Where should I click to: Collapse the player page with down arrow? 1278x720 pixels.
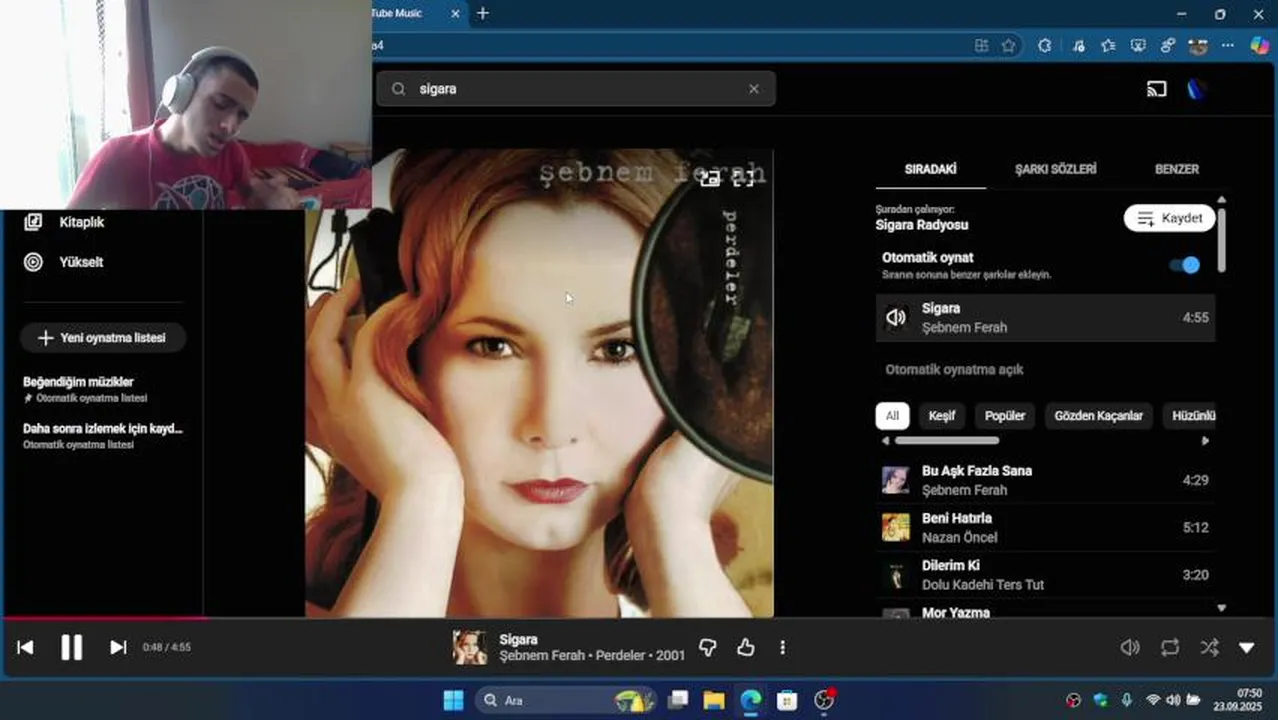(1247, 648)
